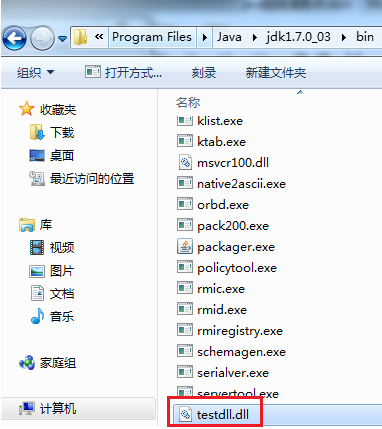
Task: Open dropdown arrow after Program Files
Action: (205, 37)
